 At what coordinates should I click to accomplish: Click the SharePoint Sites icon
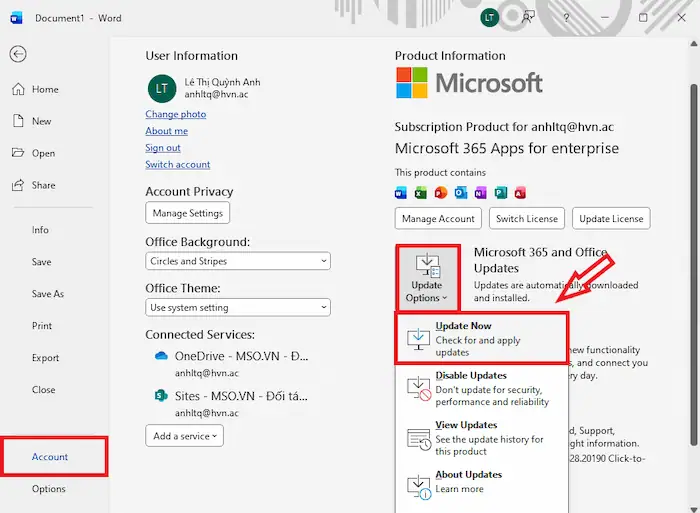160,396
